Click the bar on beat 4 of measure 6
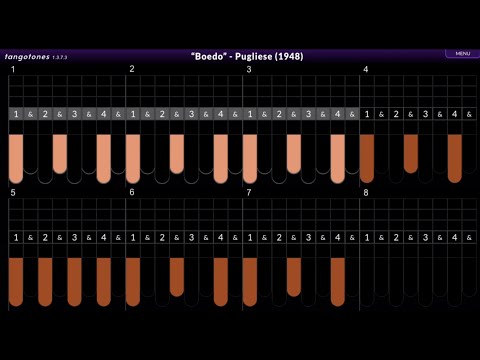 221,282
